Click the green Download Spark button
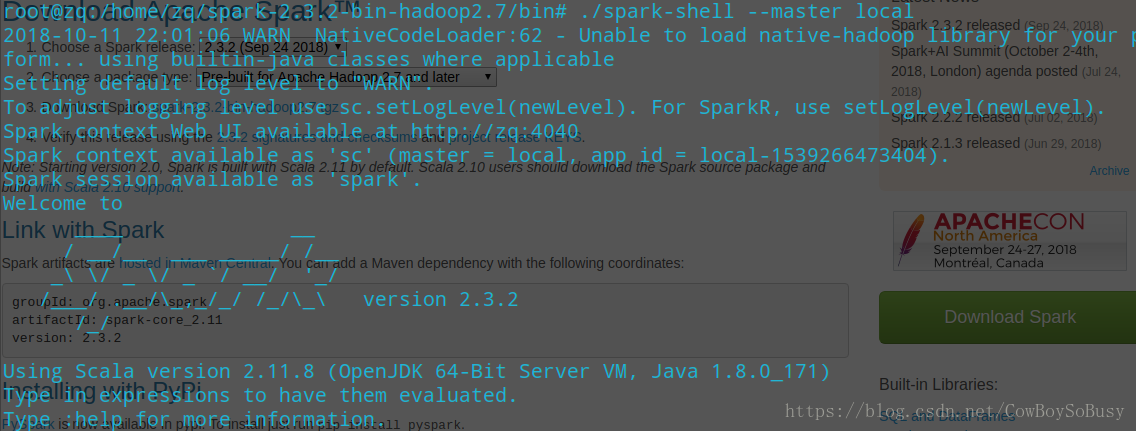 click(1009, 317)
